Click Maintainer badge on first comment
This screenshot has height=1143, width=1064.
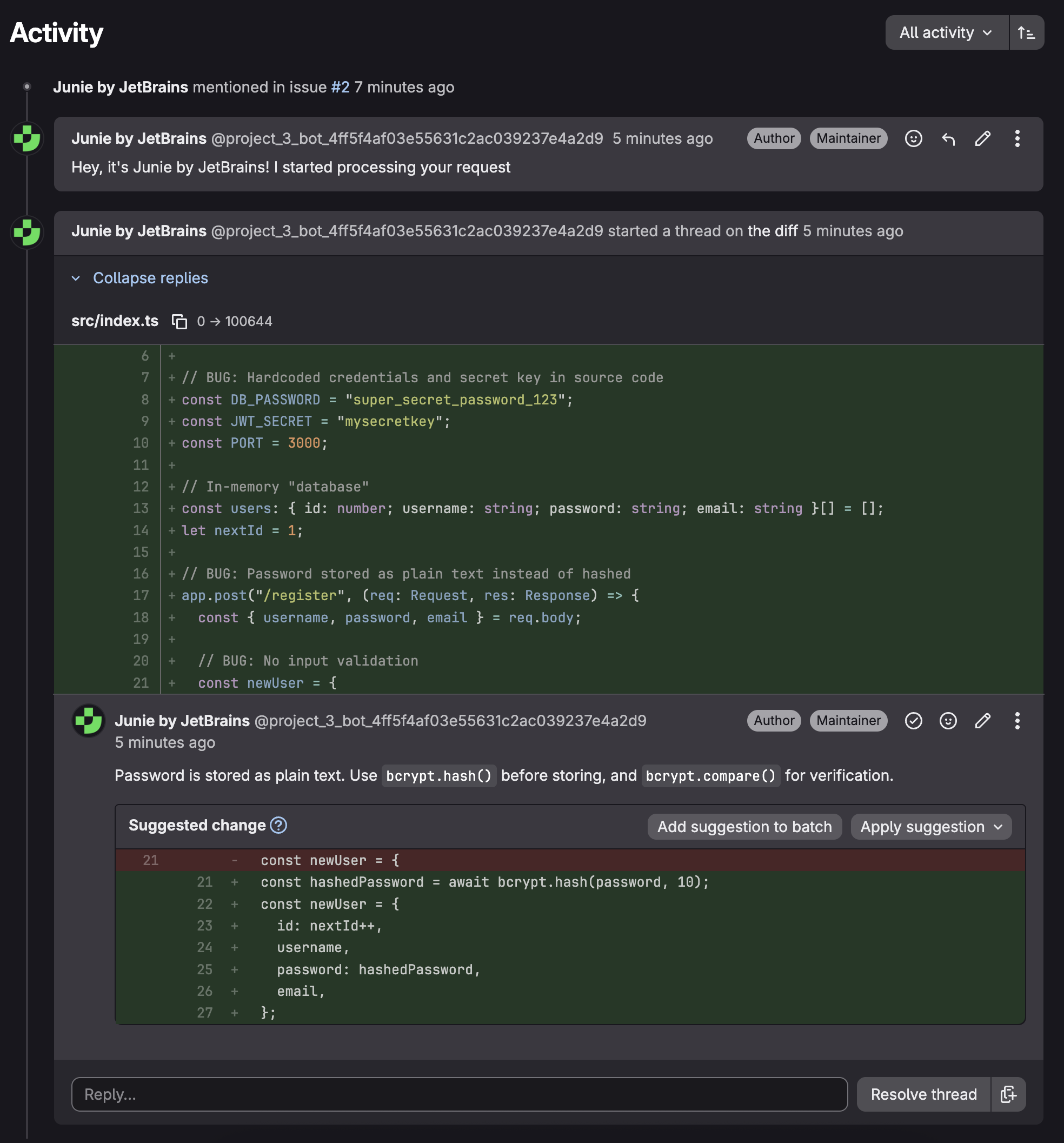pos(848,138)
